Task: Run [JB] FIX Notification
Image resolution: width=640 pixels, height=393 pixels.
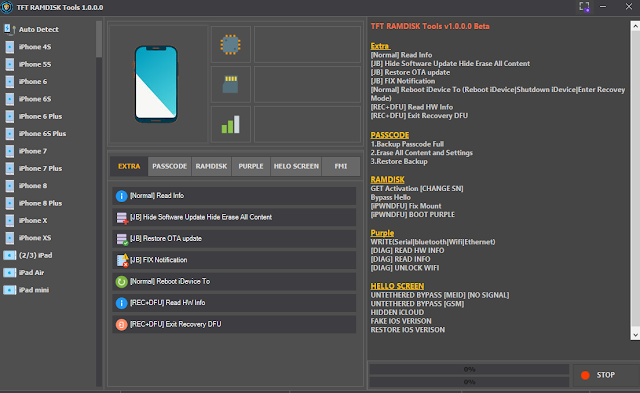Action: [234, 260]
